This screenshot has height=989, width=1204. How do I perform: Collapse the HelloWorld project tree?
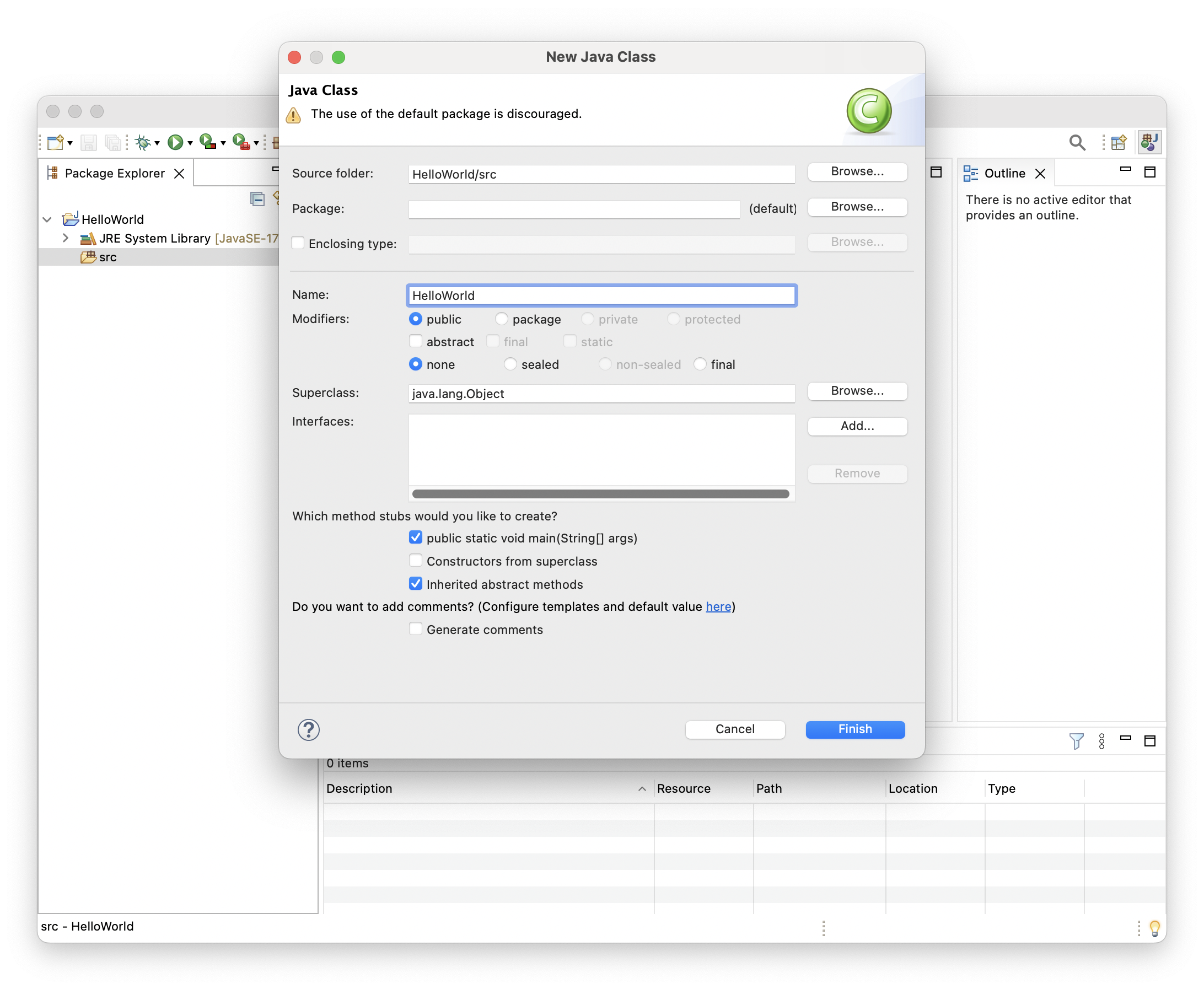[47, 219]
